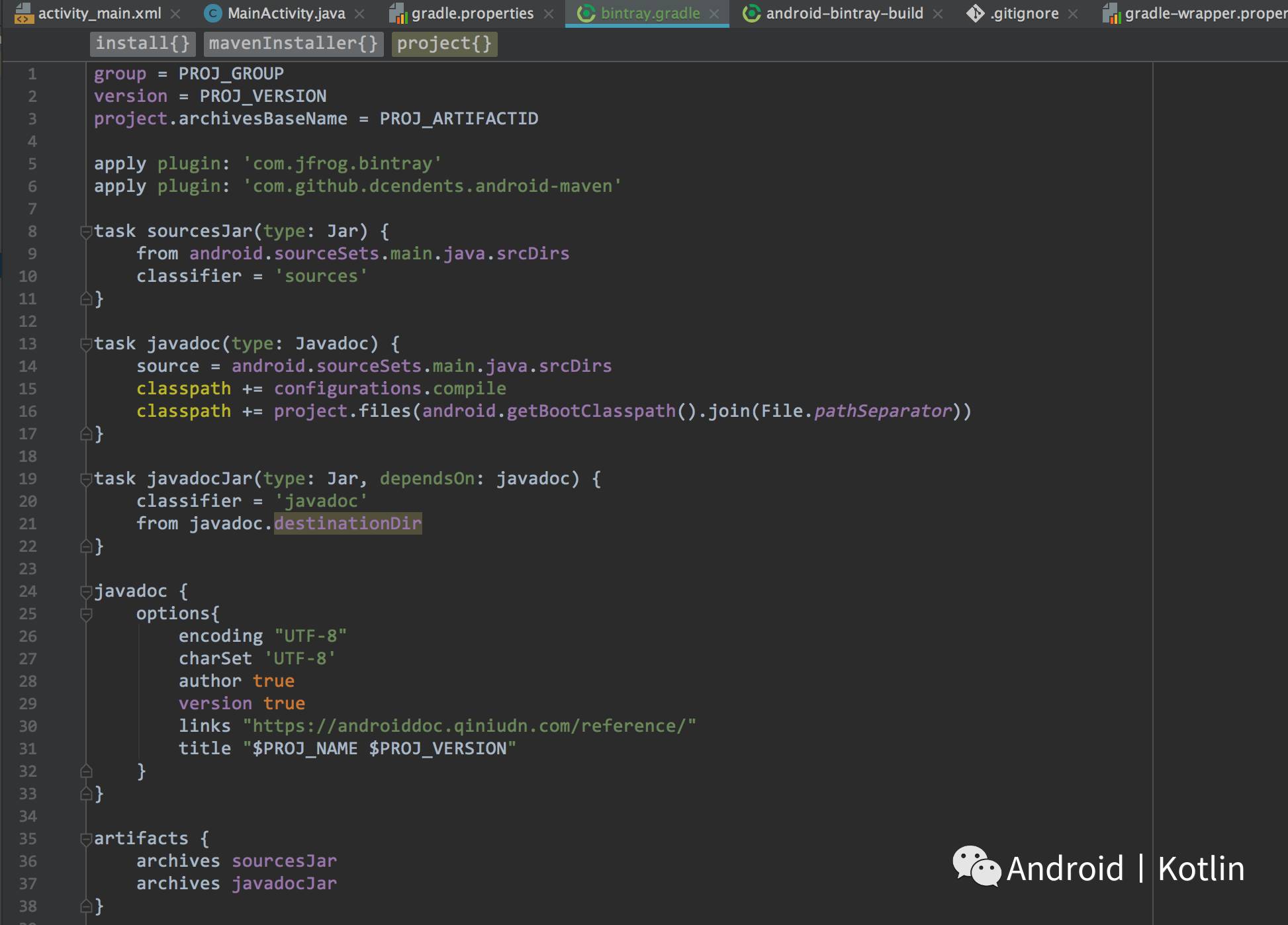Close the bintray.gradle tab
Screen dimensions: 1288x925
coord(714,14)
